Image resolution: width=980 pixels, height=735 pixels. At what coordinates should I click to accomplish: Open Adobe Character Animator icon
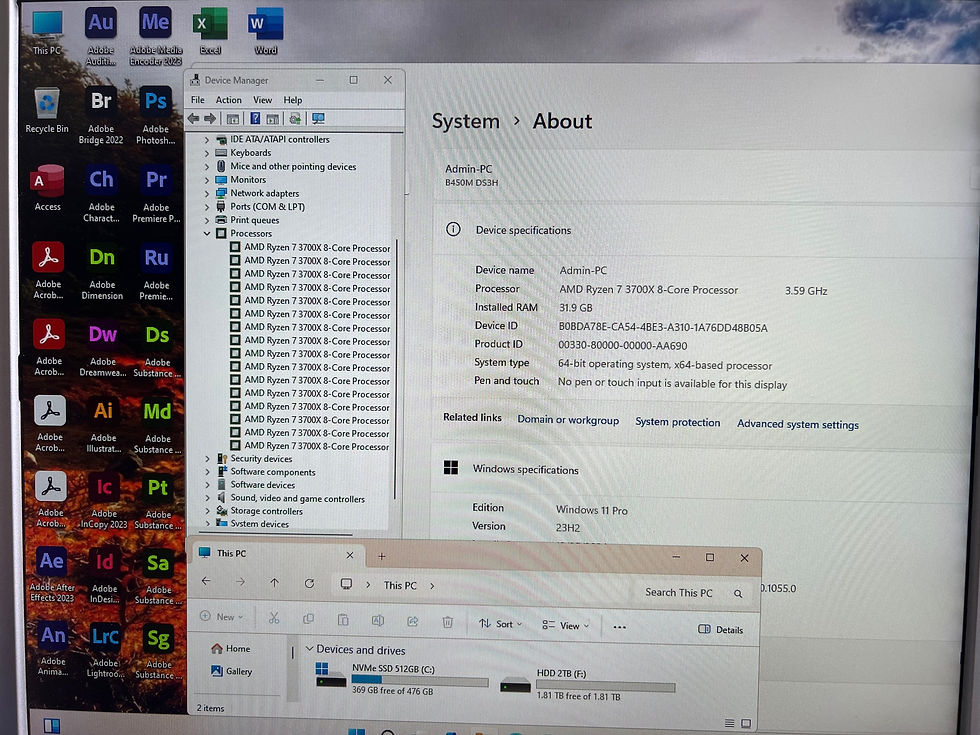[101, 194]
